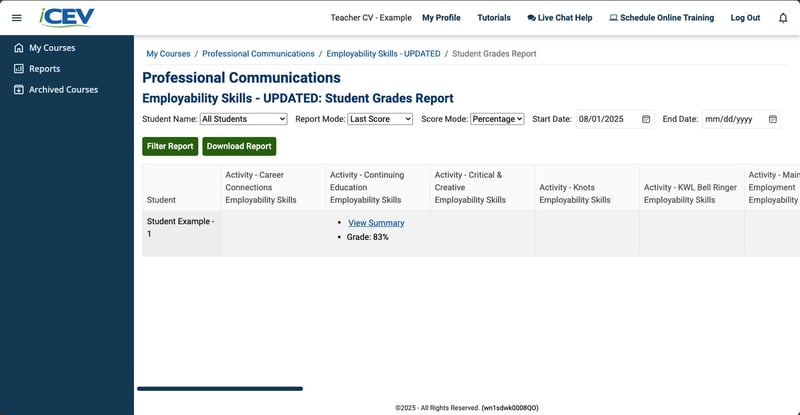Click the Schedule Online Training laptop icon
The image size is (800, 415).
(613, 18)
